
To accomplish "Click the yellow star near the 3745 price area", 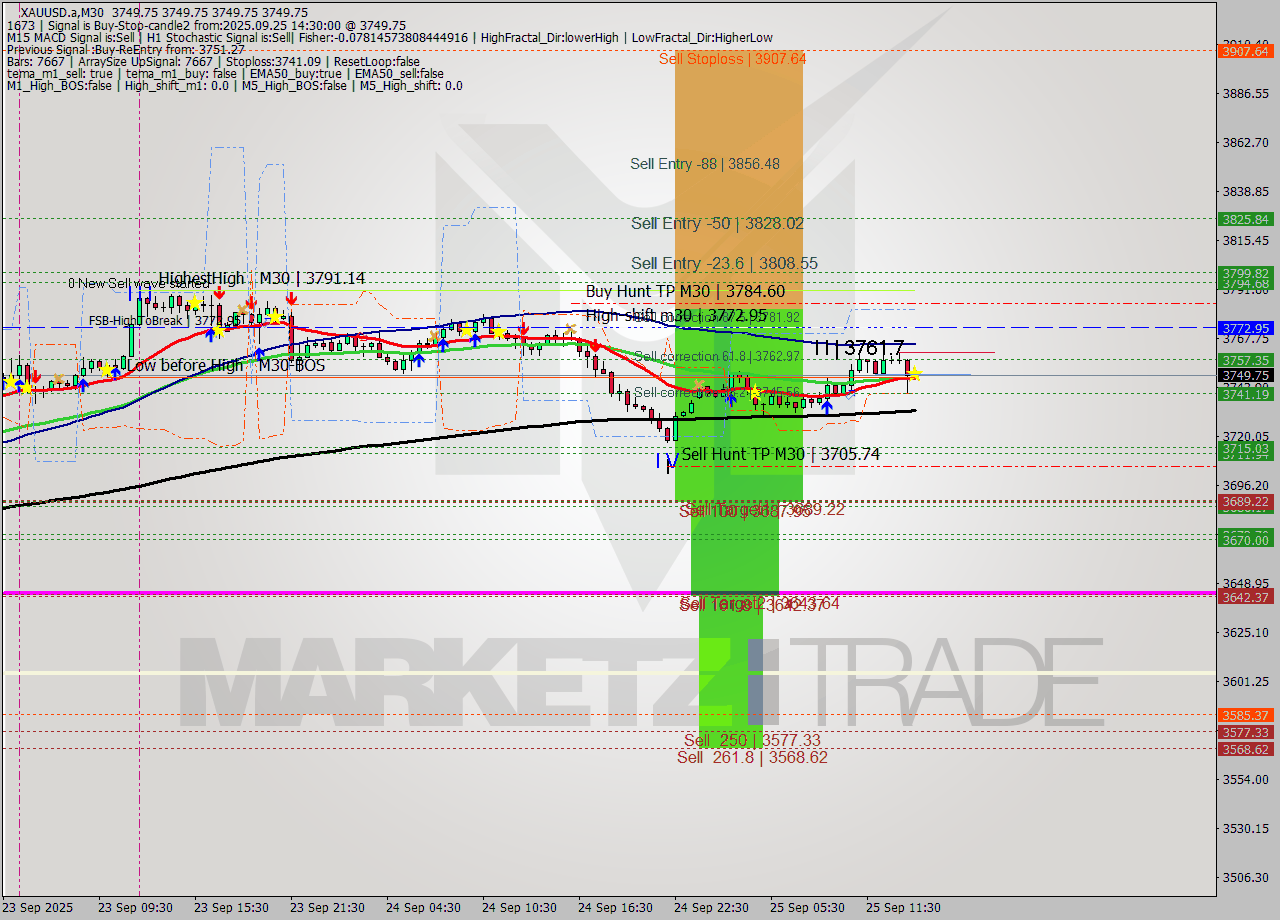I will [x=755, y=392].
